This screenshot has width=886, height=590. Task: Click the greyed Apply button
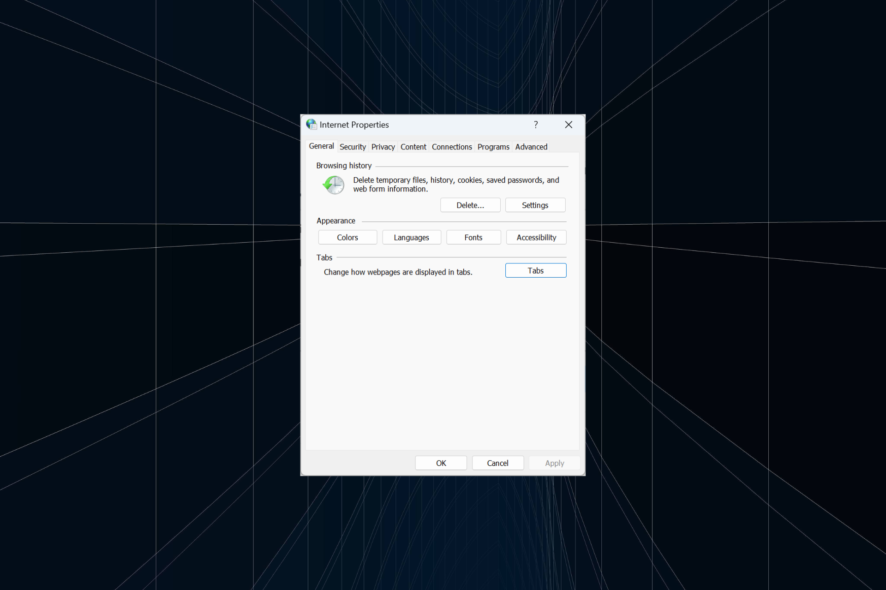pos(554,463)
